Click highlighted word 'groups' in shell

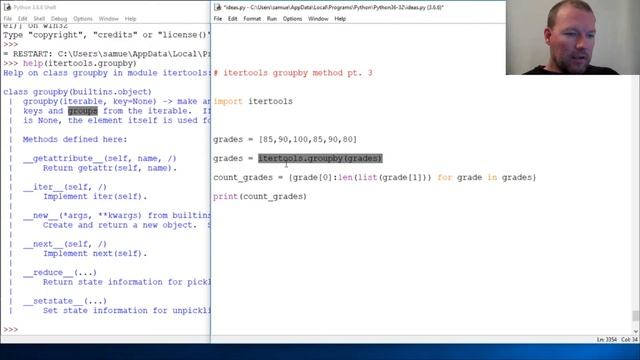(x=83, y=111)
